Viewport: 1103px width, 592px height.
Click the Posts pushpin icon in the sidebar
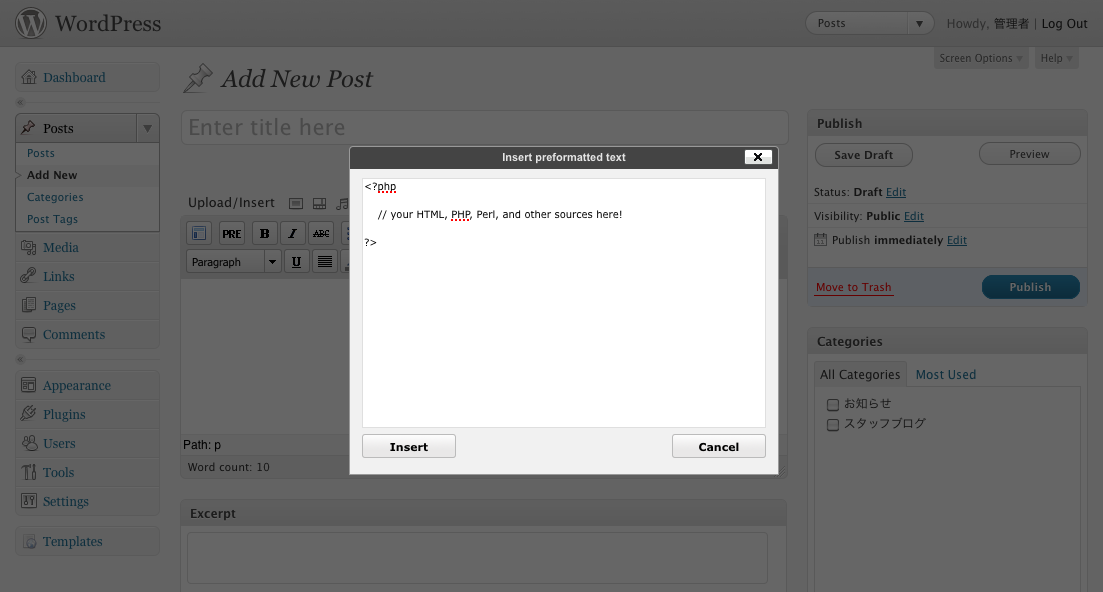pos(28,128)
